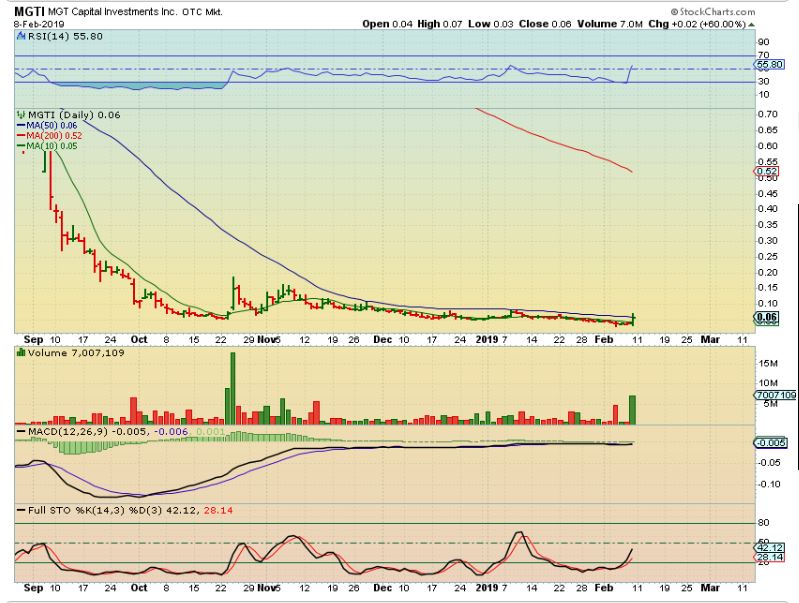Open the StockCharts.com watermark link
Viewport: 799px width, 603px height.
point(712,11)
